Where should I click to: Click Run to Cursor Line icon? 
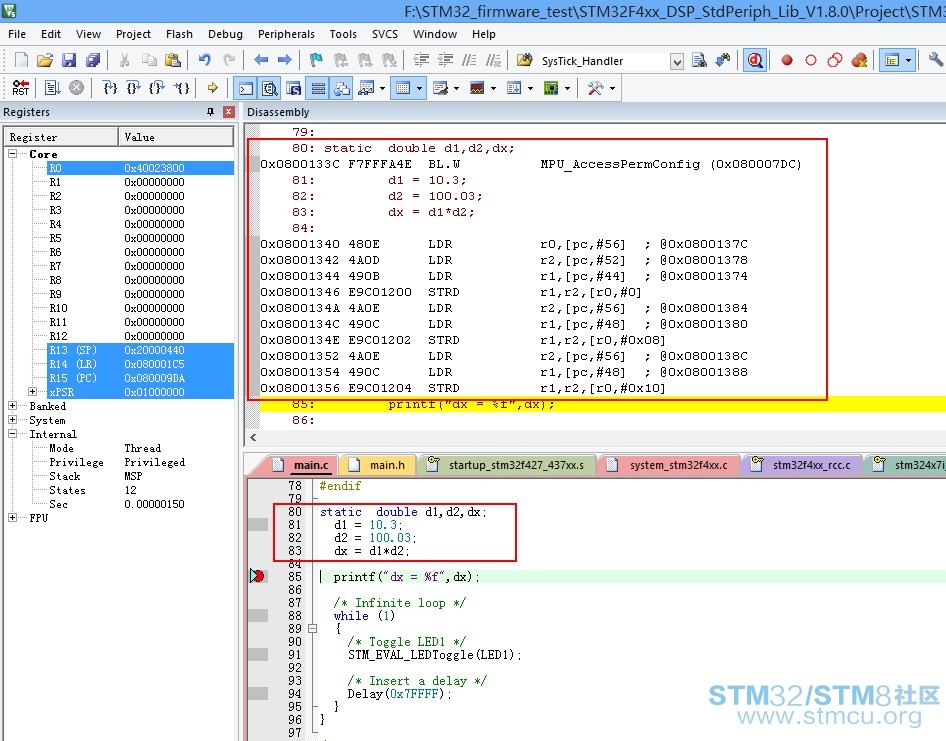(182, 88)
